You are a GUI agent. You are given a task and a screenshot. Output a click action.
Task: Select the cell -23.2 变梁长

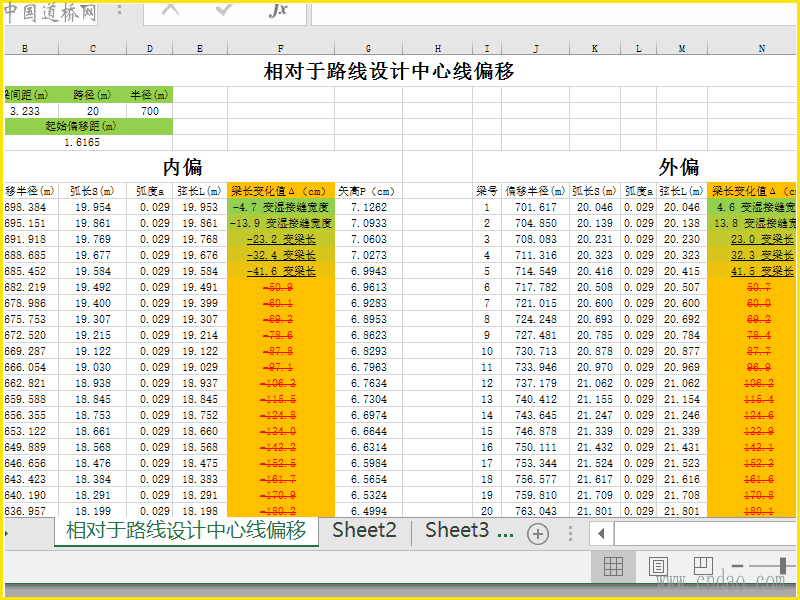click(x=281, y=239)
